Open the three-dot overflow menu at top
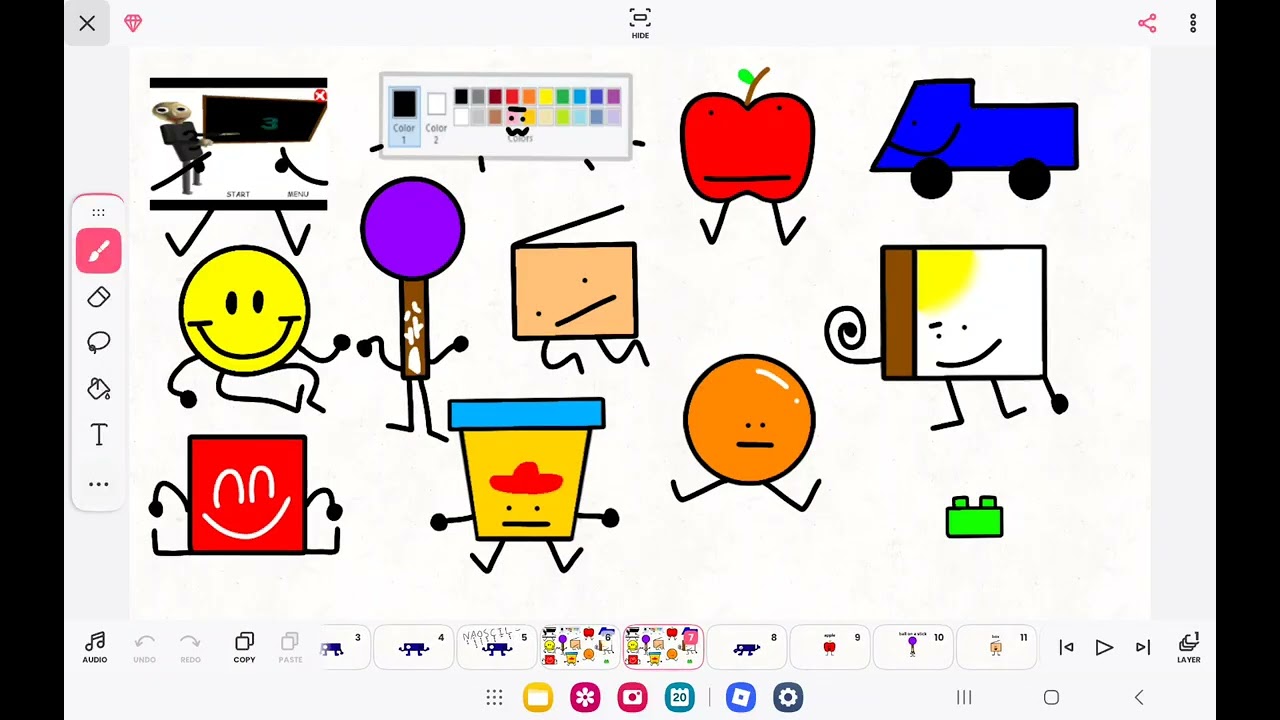 click(1193, 23)
